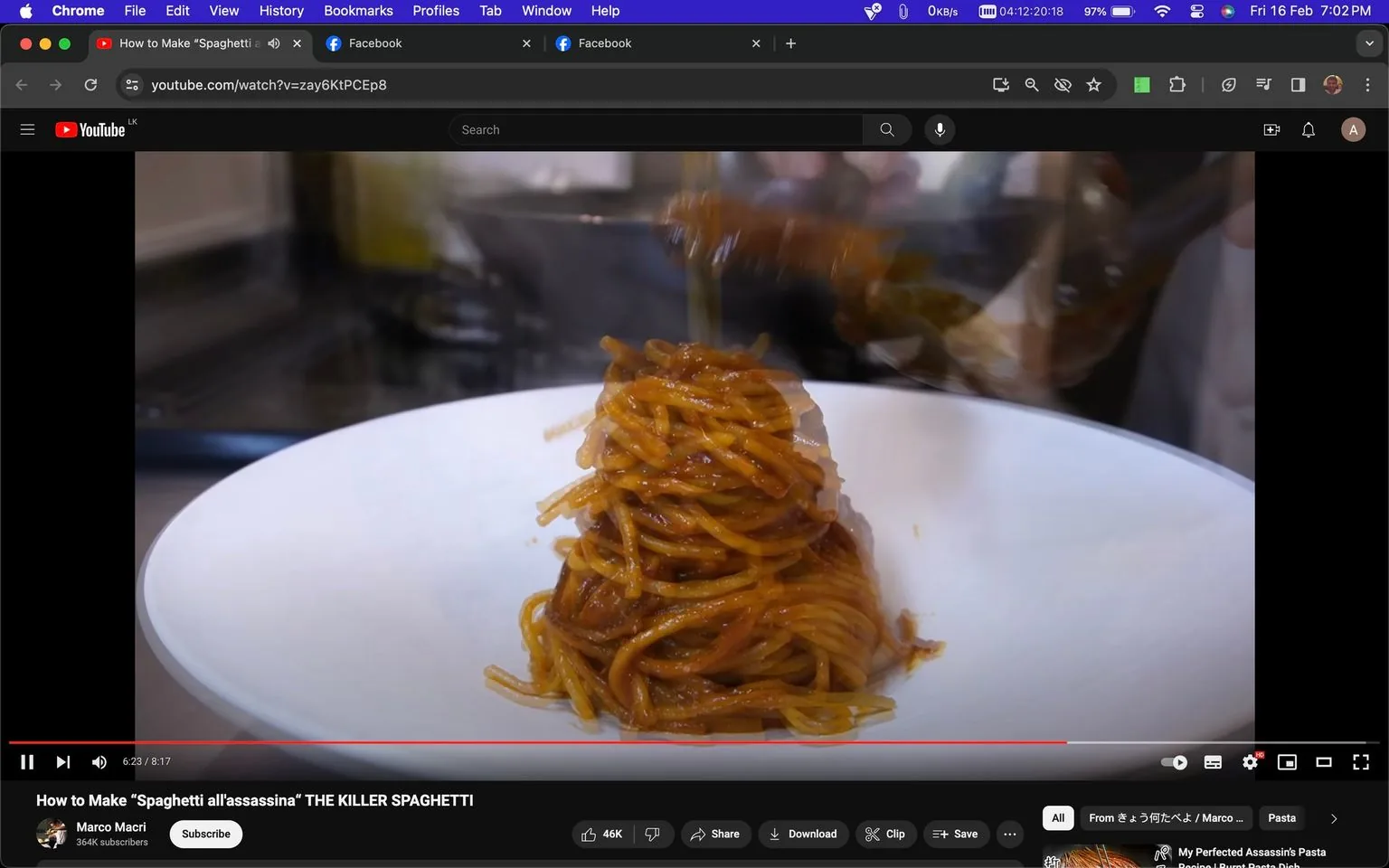Start voice search with the microphone

click(940, 129)
